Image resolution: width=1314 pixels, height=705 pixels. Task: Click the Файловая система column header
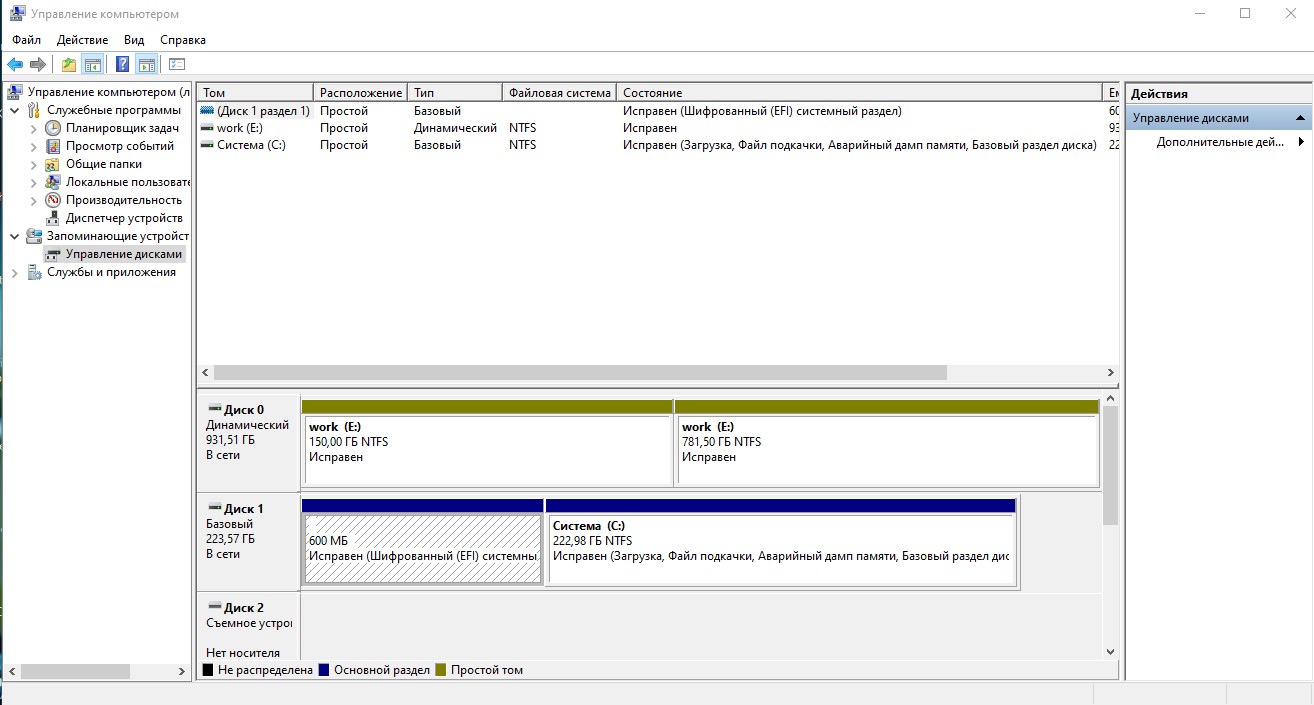click(x=560, y=93)
